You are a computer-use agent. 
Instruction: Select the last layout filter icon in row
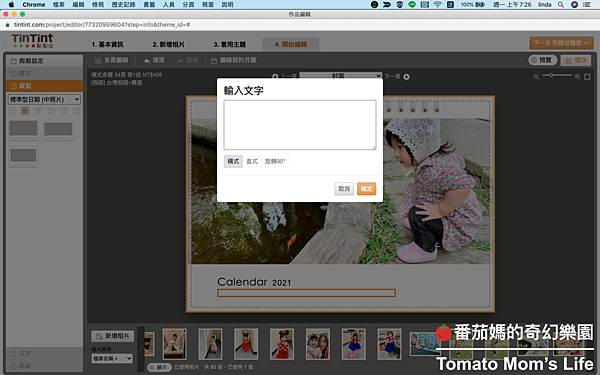click(77, 111)
